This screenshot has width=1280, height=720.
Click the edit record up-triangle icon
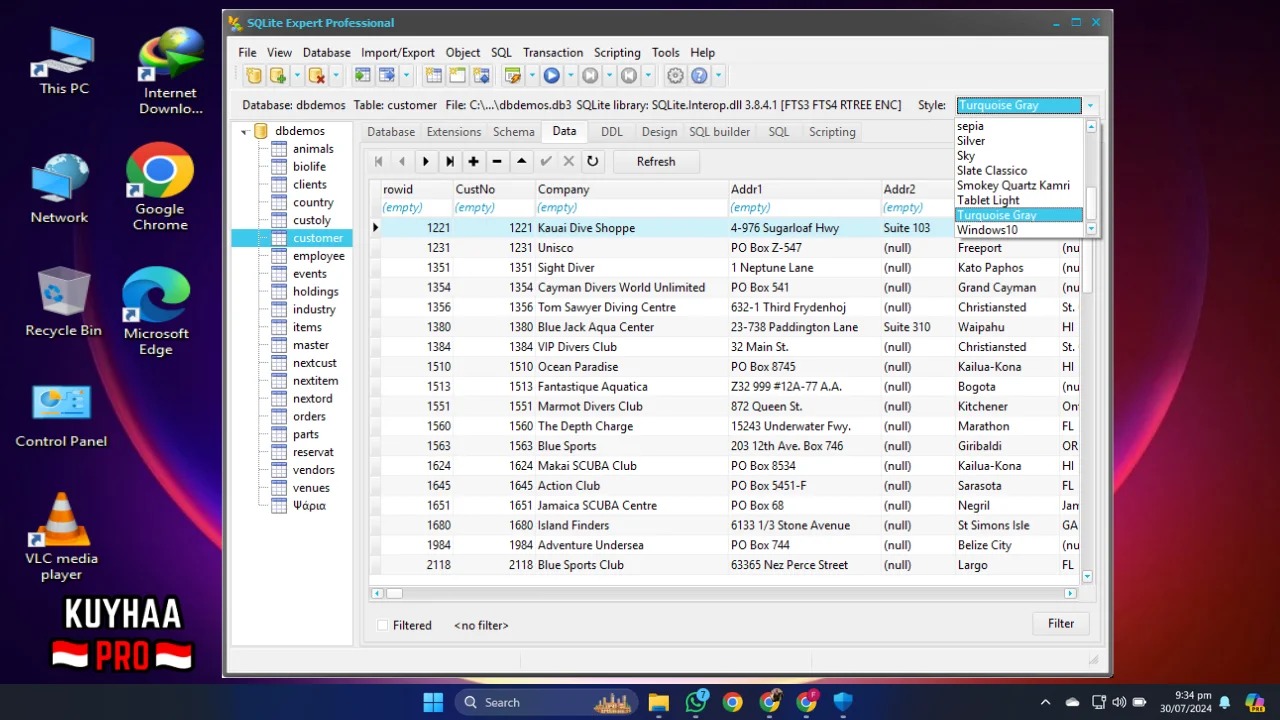(521, 161)
